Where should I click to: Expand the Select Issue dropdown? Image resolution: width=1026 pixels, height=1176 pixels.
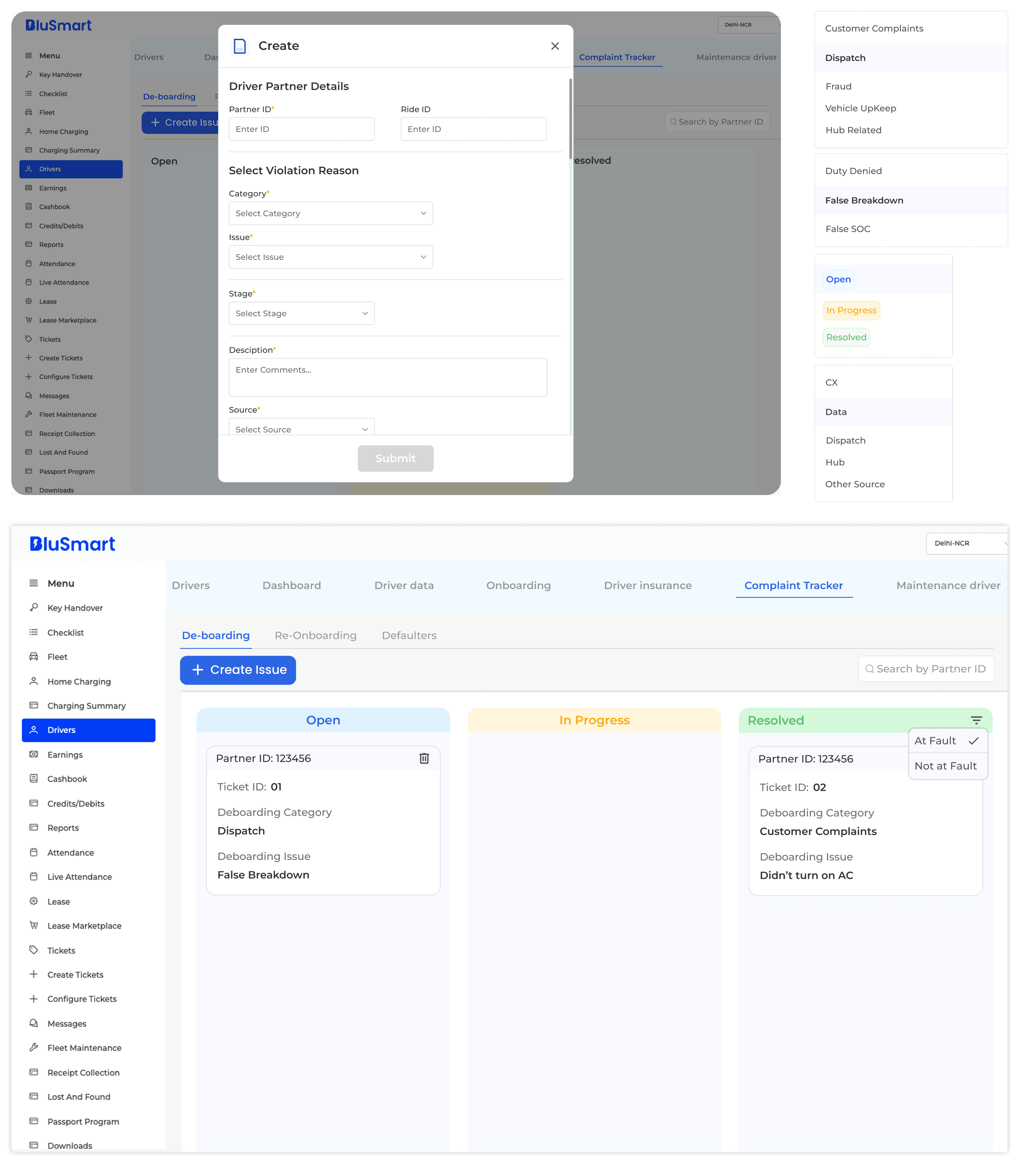(330, 257)
